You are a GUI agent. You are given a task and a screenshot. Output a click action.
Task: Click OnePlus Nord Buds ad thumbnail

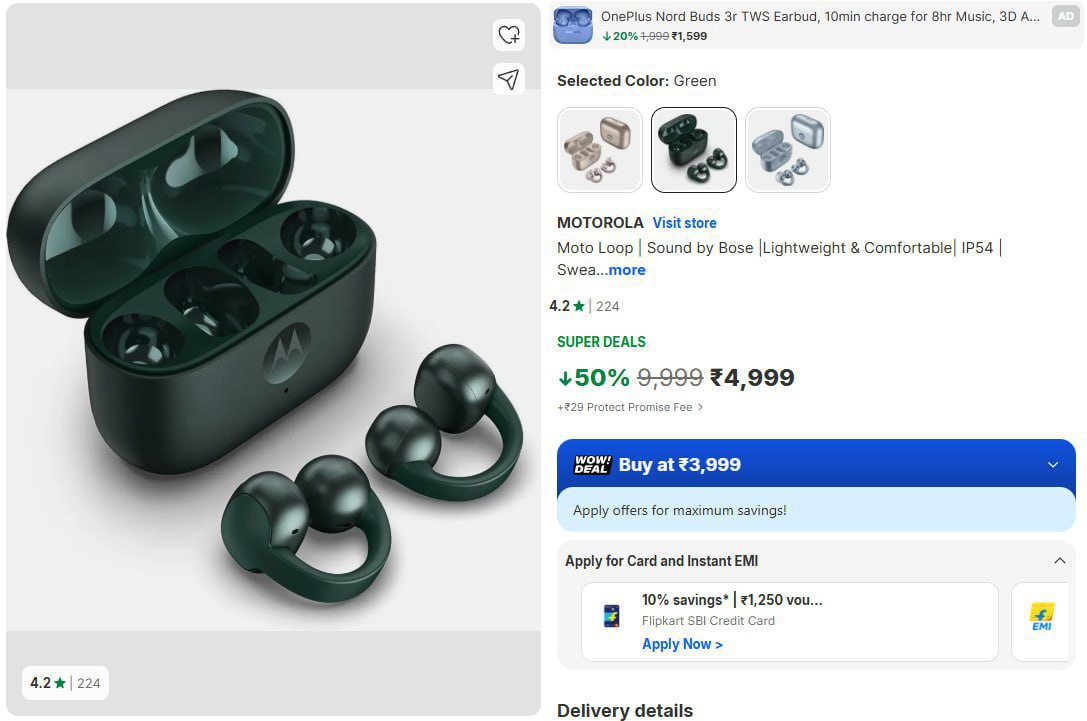pyautogui.click(x=573, y=26)
